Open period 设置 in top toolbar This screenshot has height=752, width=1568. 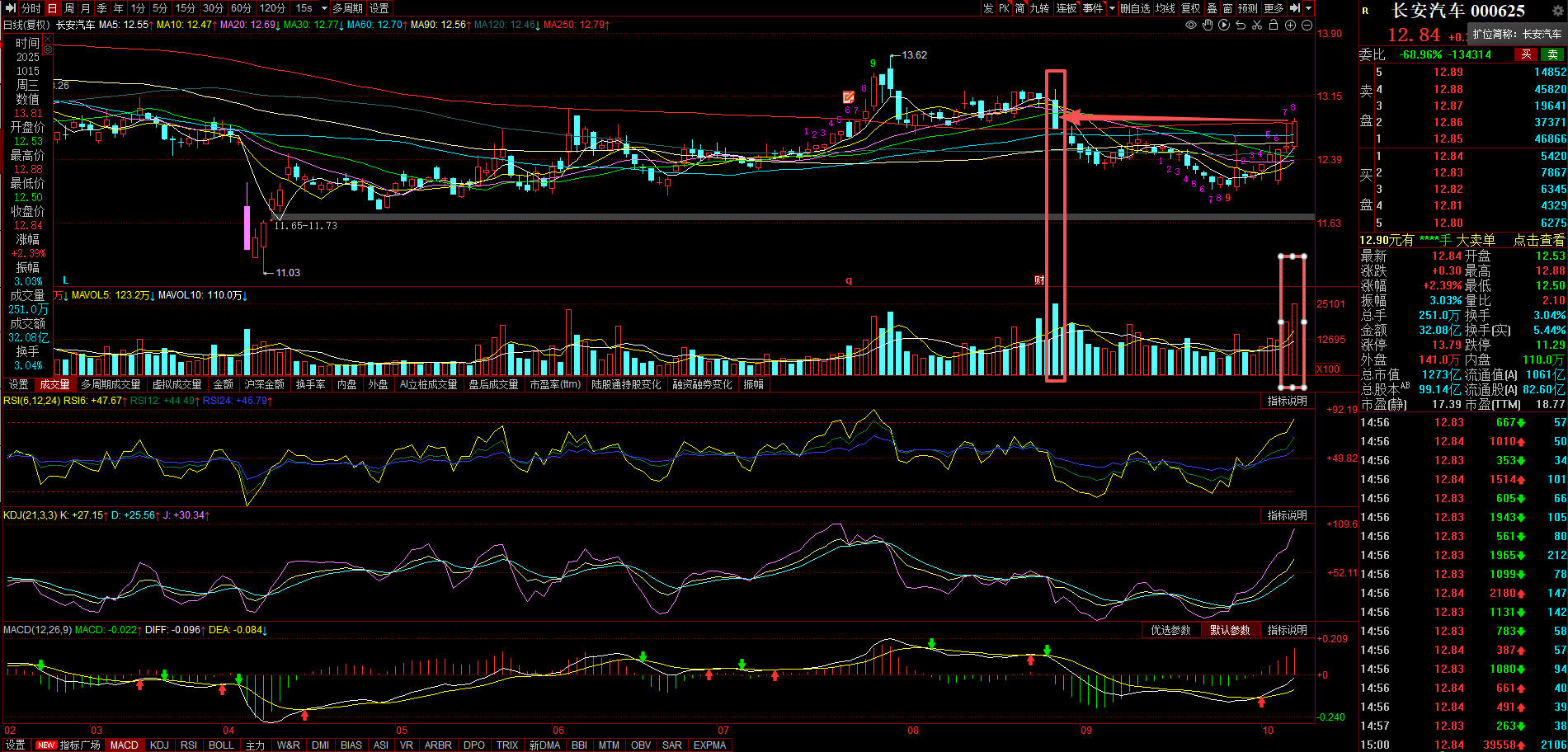pyautogui.click(x=379, y=8)
